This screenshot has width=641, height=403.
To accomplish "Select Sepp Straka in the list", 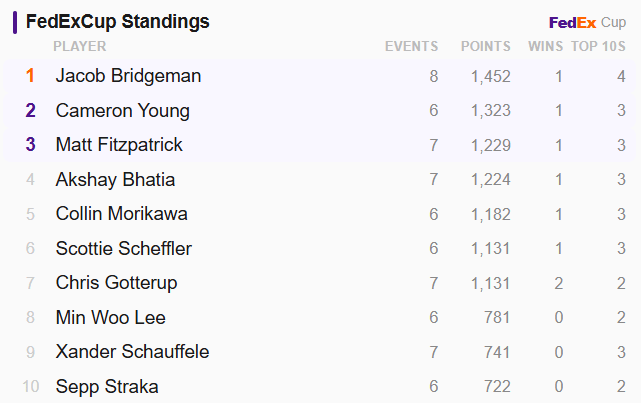I will point(107,387).
